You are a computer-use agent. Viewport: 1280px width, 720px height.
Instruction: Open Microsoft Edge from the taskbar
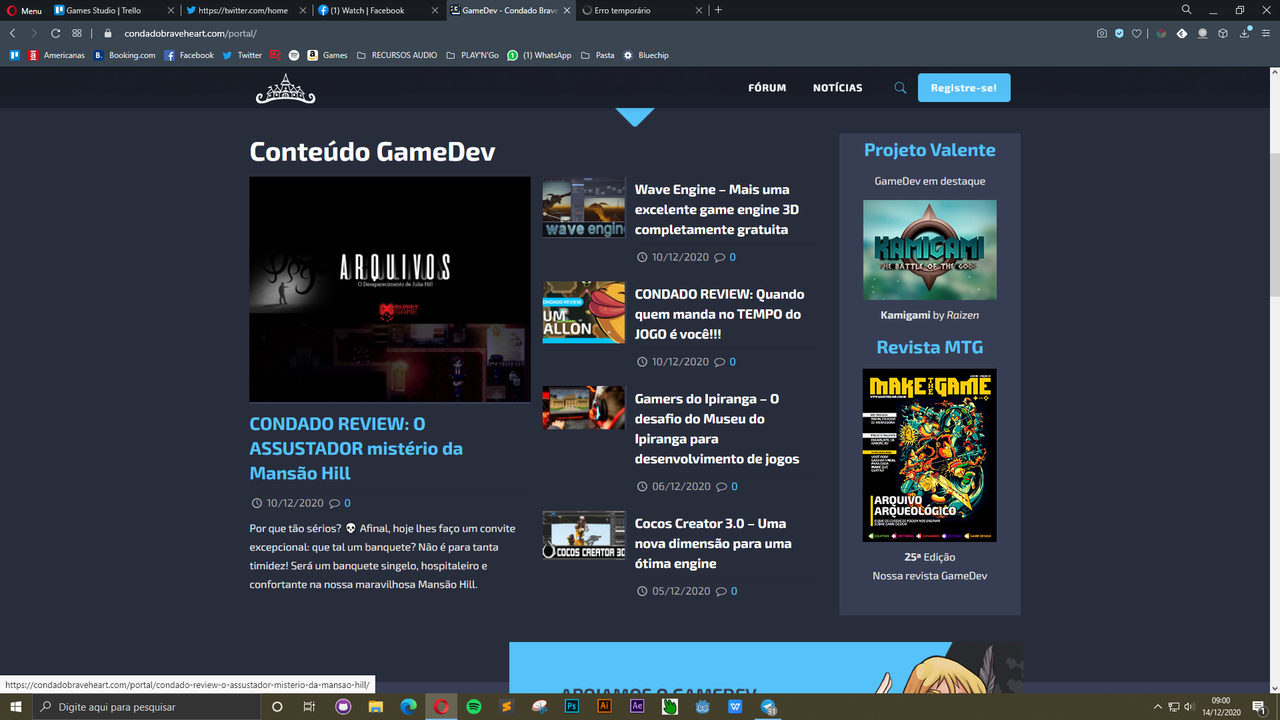click(x=408, y=706)
